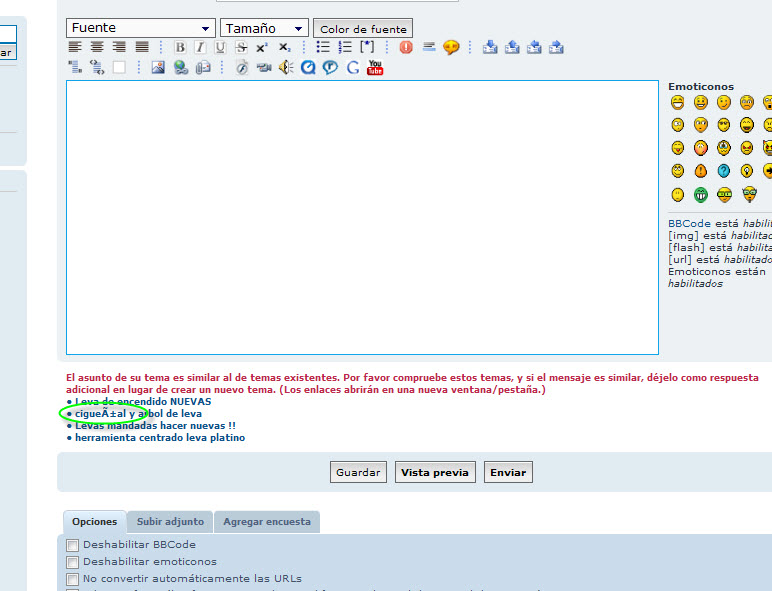Viewport: 772px width, 591px height.
Task: Open topic Leva de encendido NUEVAS
Action: click(x=143, y=401)
